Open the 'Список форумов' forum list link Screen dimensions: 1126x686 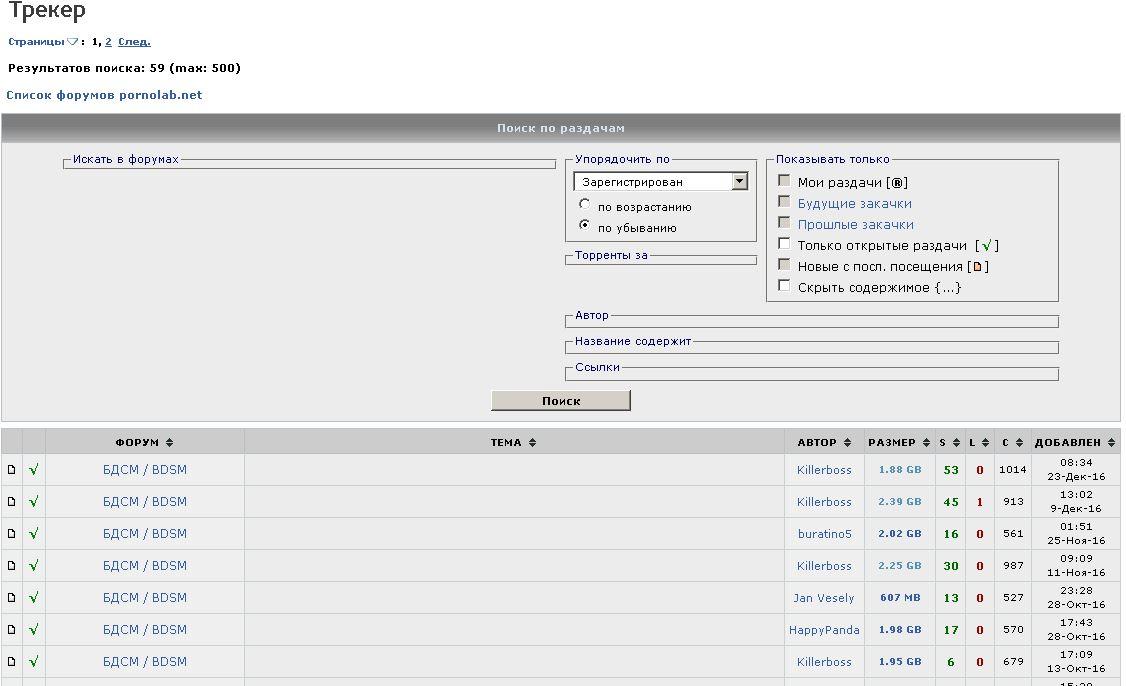pyautogui.click(x=104, y=95)
